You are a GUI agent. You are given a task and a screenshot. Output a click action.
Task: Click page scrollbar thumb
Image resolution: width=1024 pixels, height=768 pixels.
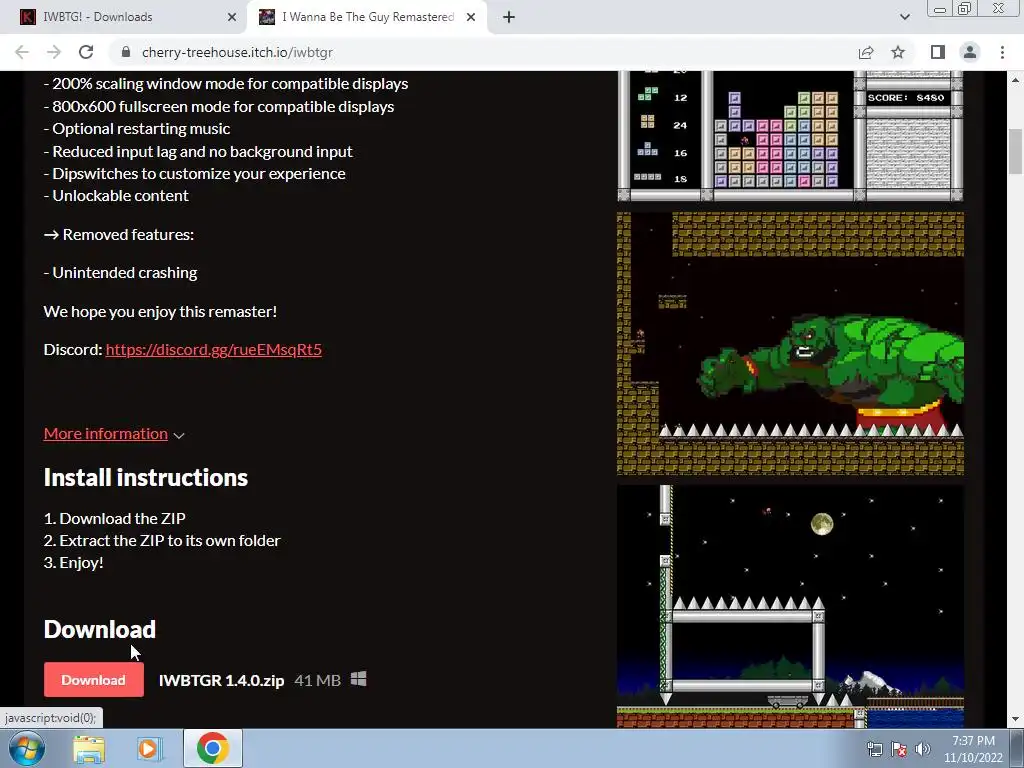coord(1015,152)
